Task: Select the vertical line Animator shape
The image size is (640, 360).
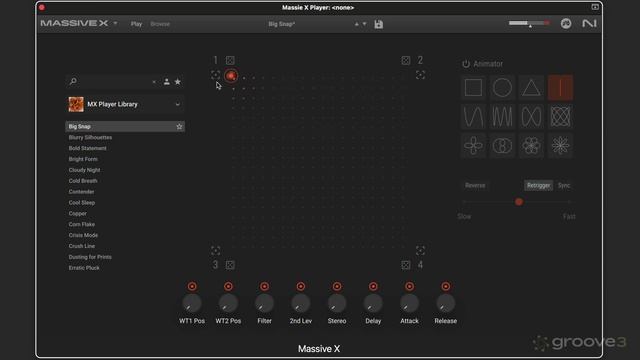Action: tap(560, 88)
